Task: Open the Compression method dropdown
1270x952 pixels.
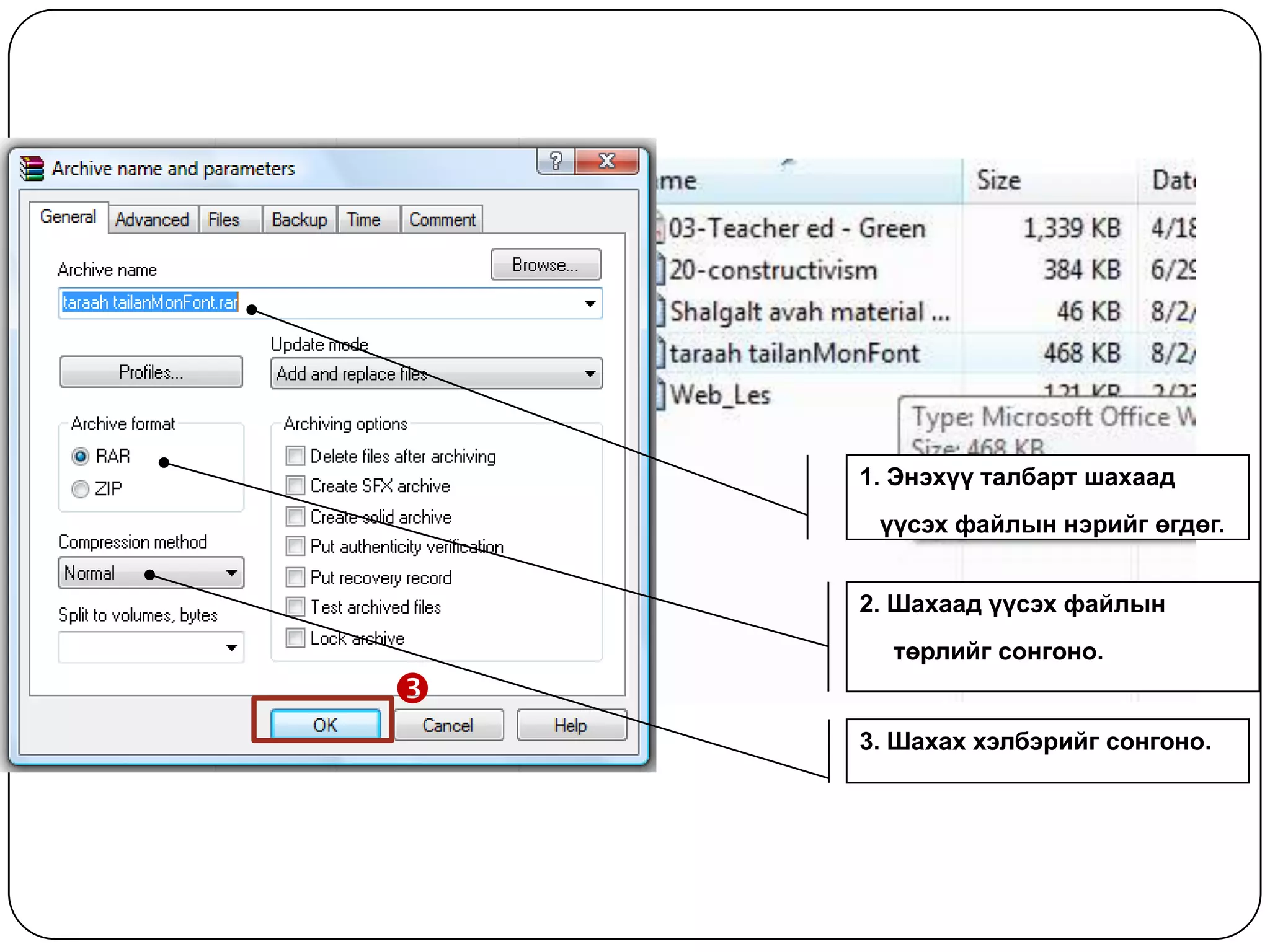Action: point(231,573)
